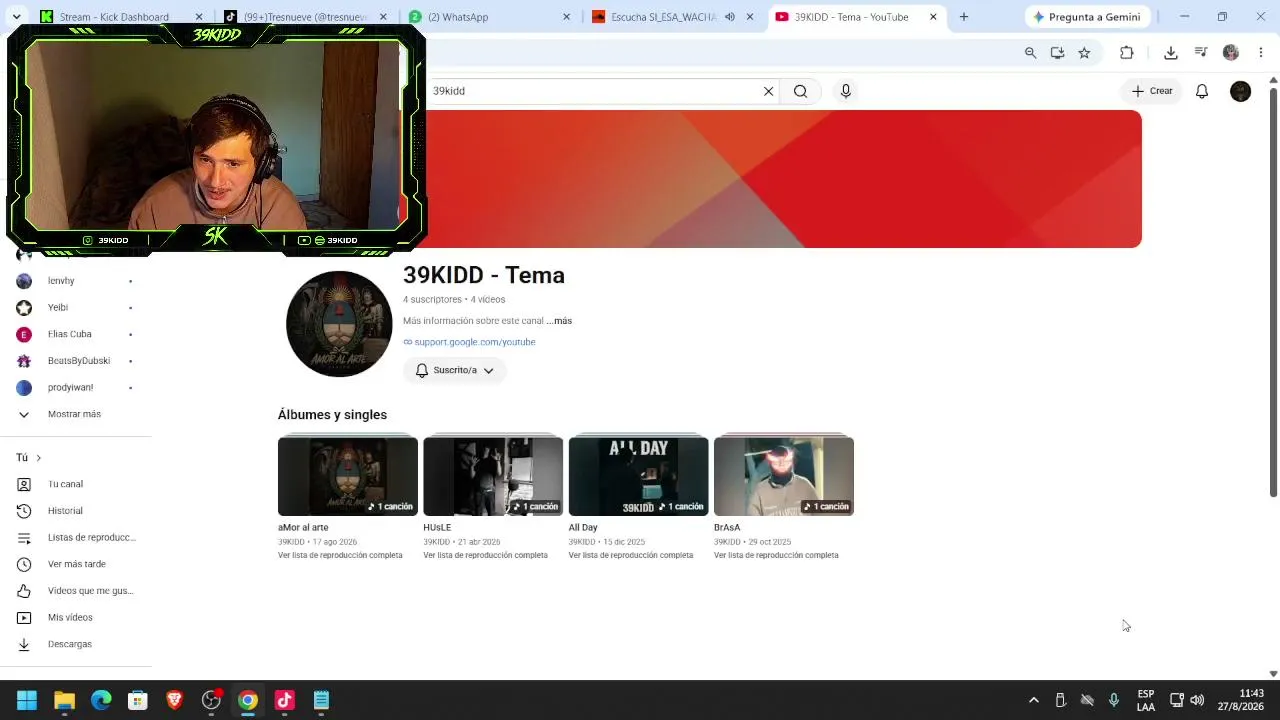
Task: Select the 39KIDD - Tema YouTube tab
Action: point(858,17)
